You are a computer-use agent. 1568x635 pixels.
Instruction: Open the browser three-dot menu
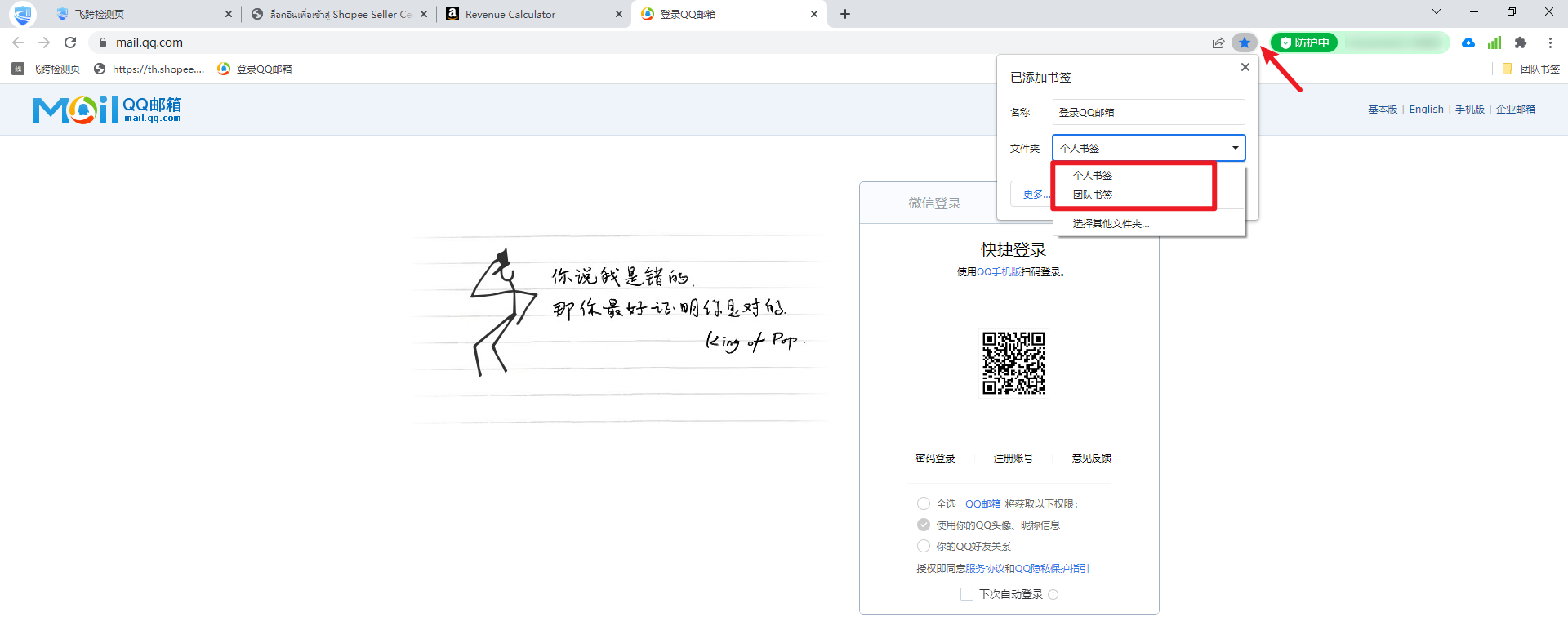coord(1550,42)
